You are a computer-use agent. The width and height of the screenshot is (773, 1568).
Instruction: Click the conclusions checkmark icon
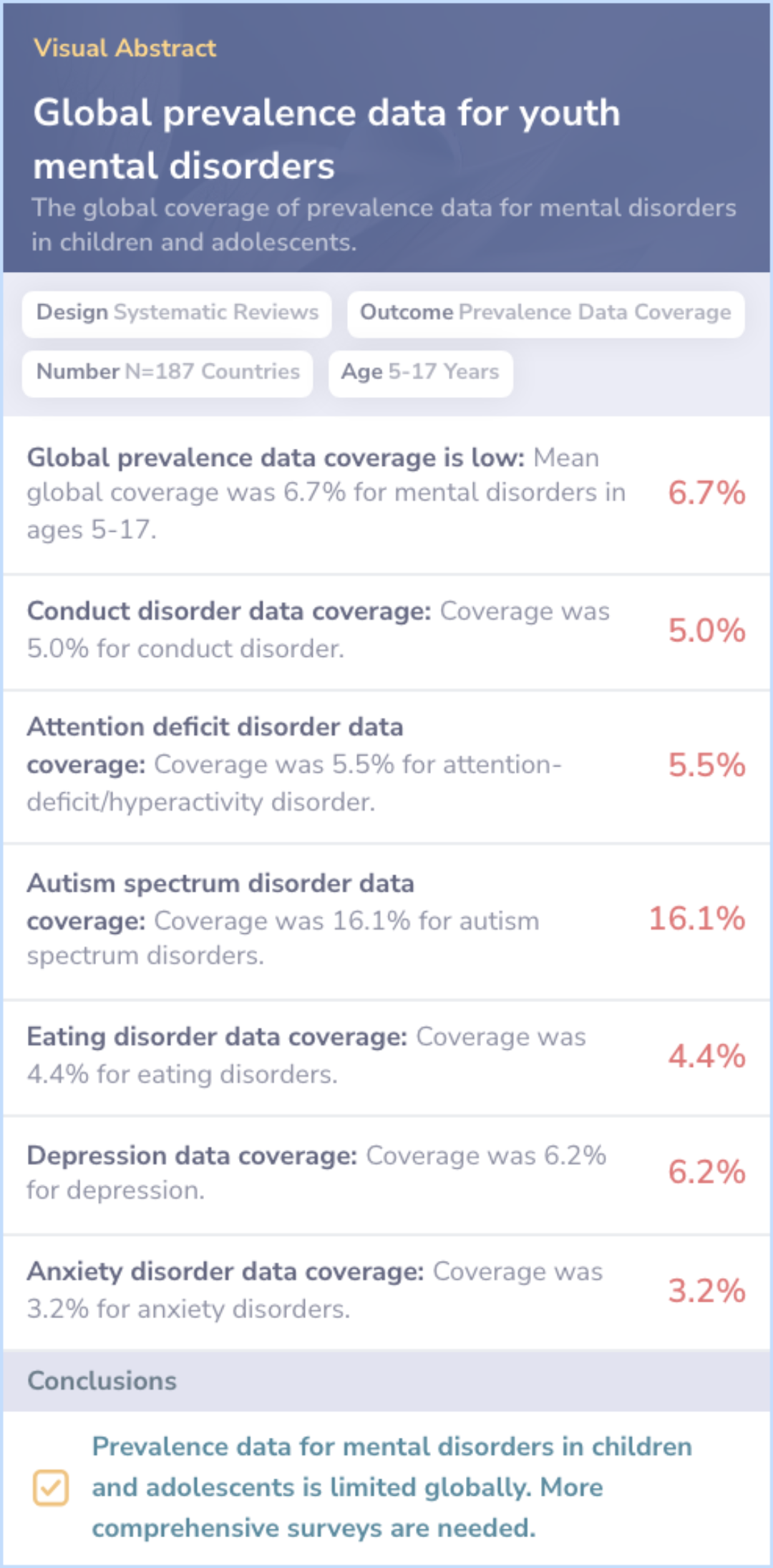(x=51, y=1488)
